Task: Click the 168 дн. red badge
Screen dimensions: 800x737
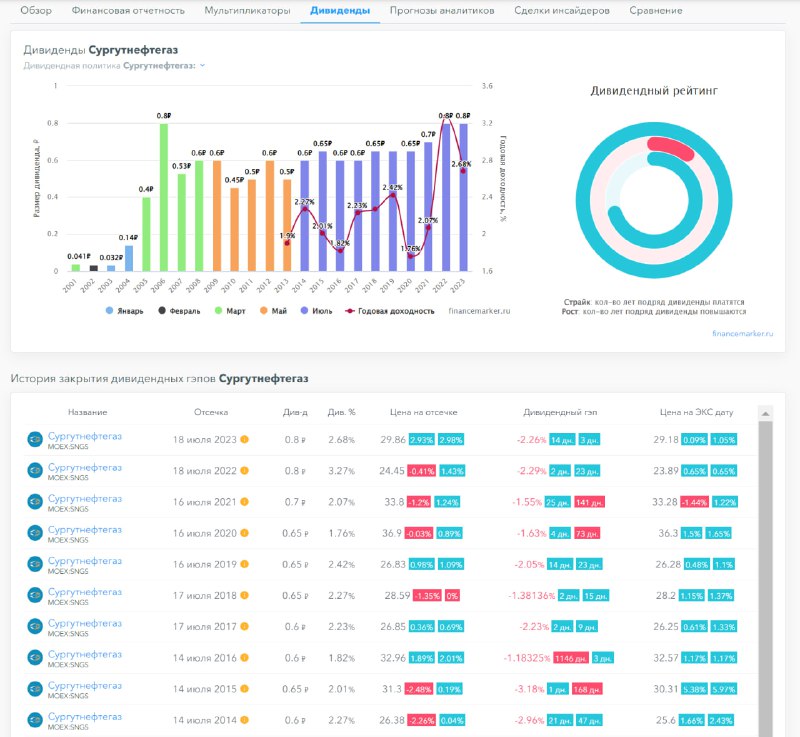Action: pyautogui.click(x=587, y=690)
